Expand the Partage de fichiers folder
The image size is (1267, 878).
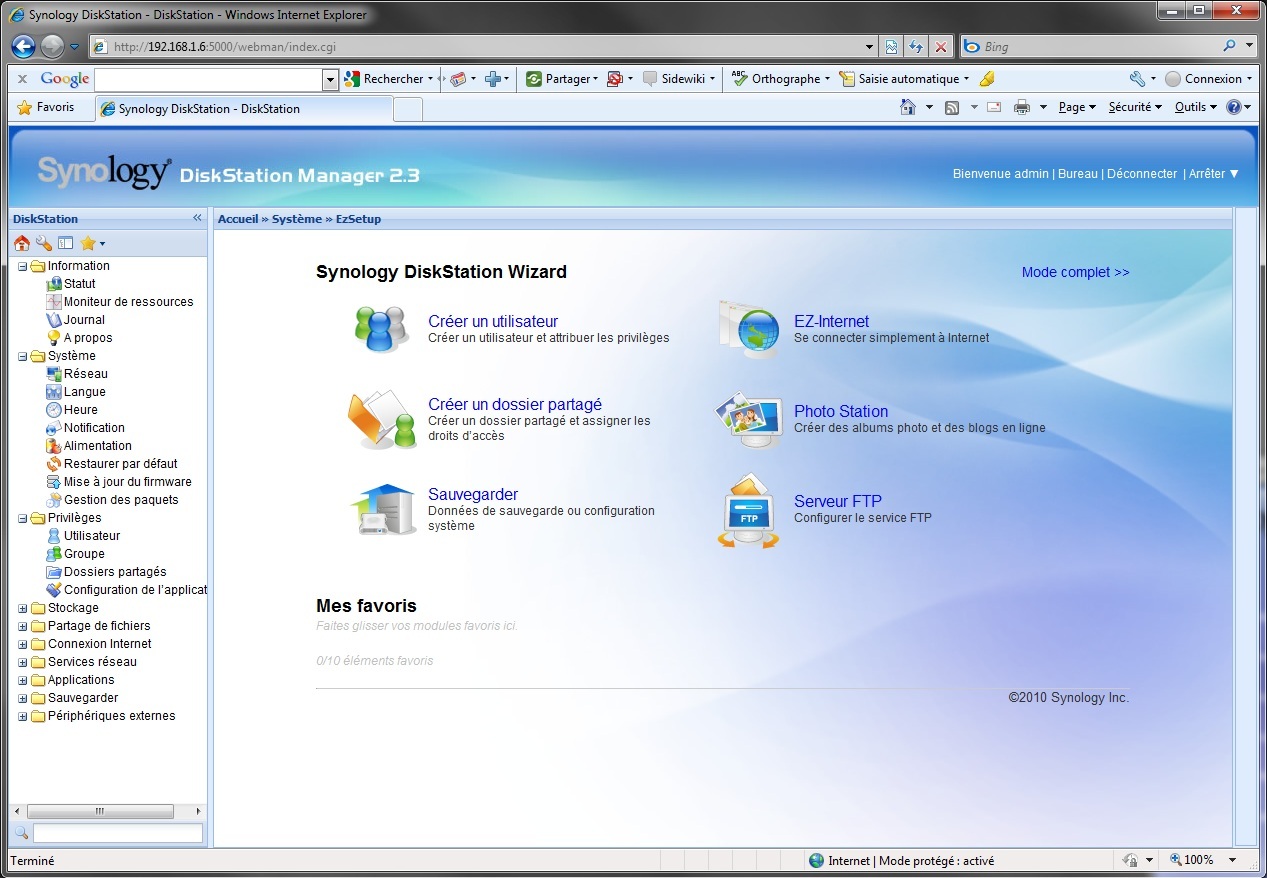click(23, 626)
